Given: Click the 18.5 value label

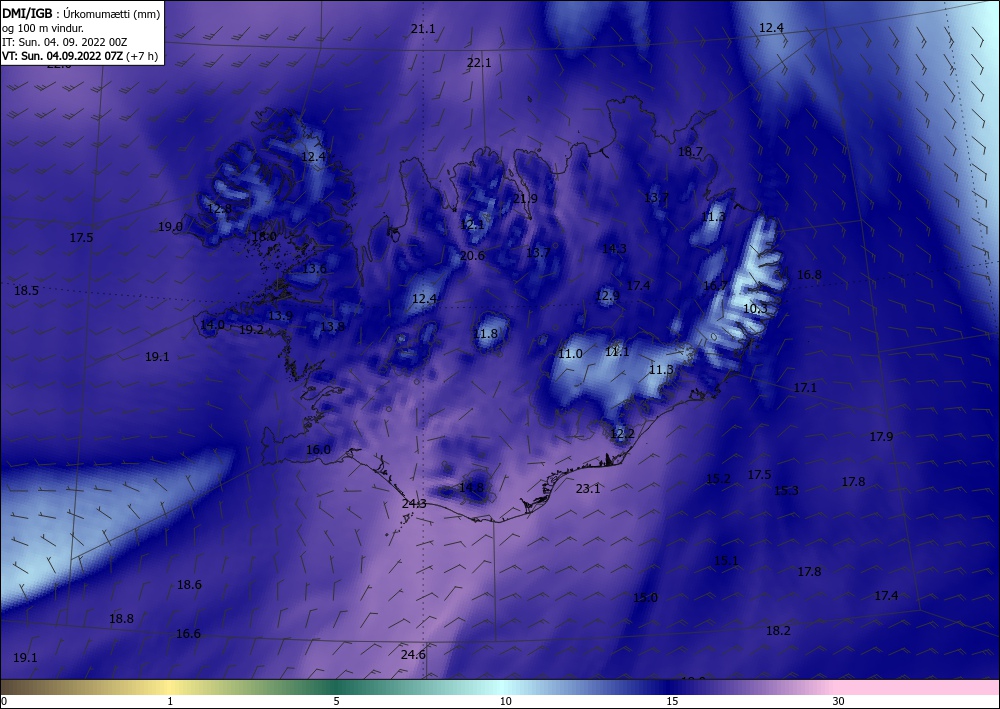Looking at the screenshot, I should pyautogui.click(x=26, y=290).
